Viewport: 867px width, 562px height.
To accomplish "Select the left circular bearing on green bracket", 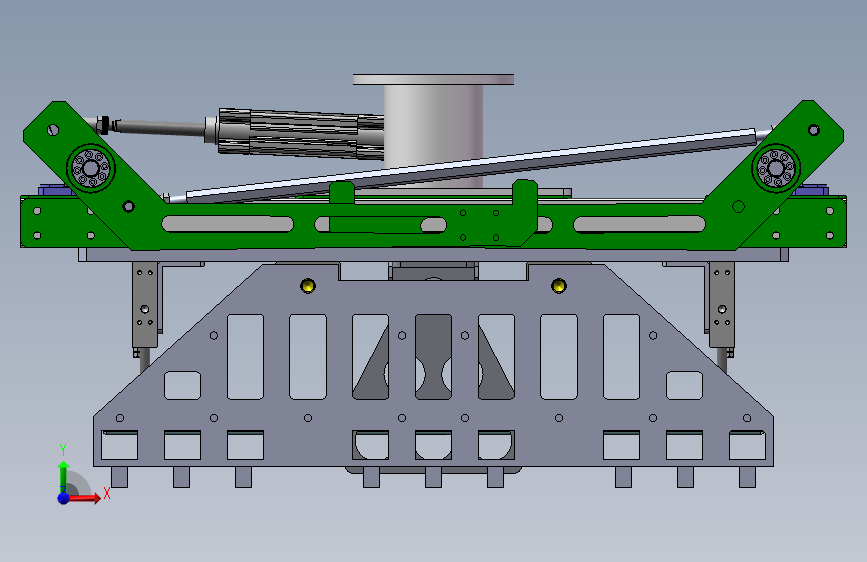I will (91, 167).
